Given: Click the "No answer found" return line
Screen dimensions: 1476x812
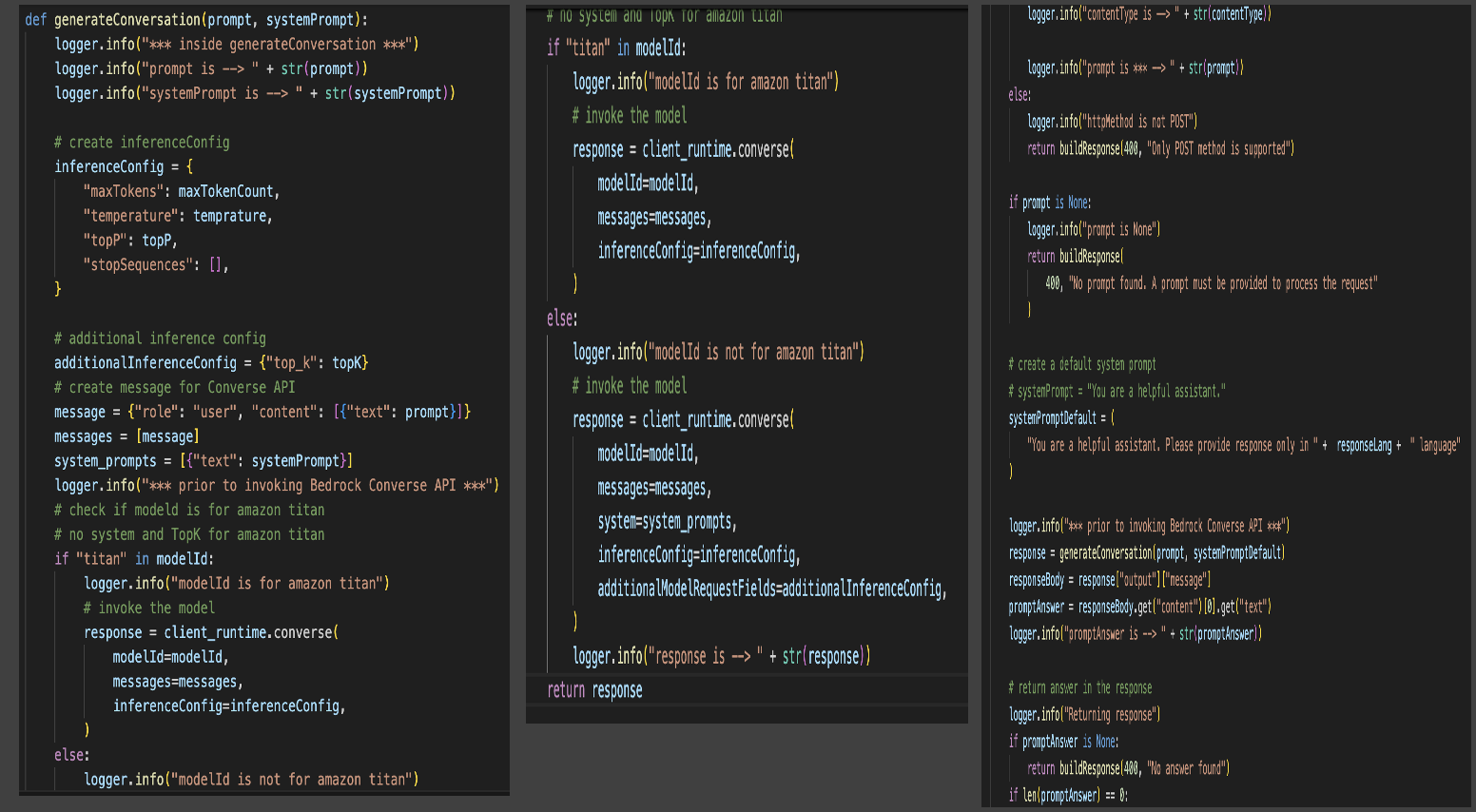Looking at the screenshot, I should coord(1128,768).
